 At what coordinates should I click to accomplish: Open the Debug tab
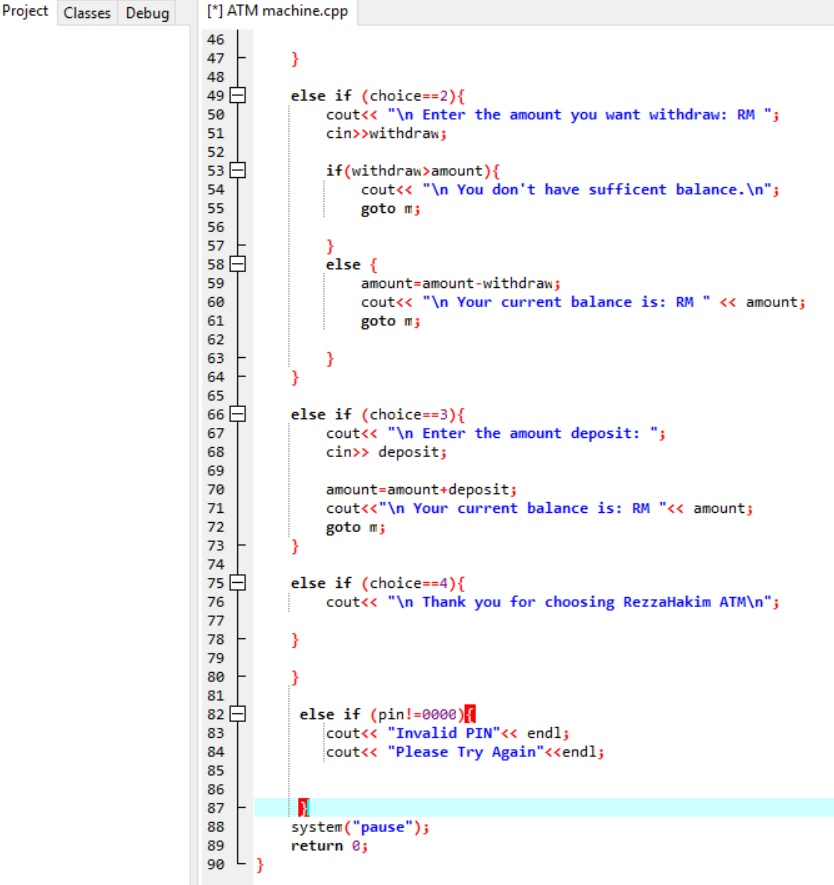coord(147,13)
